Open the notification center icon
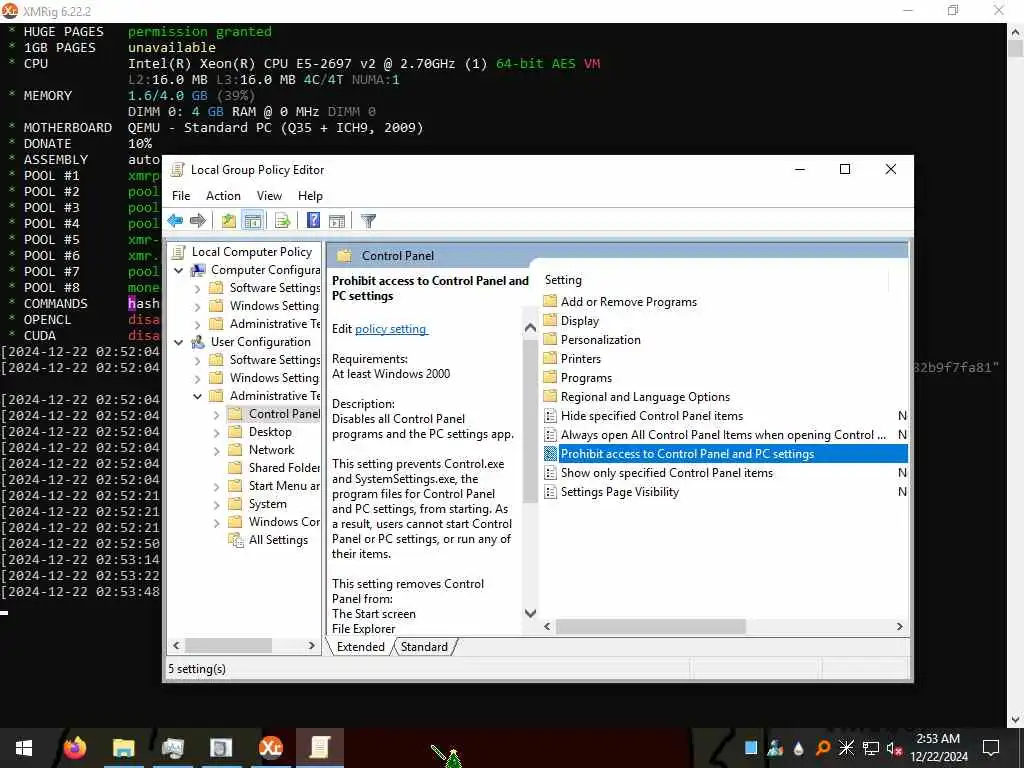Viewport: 1024px width, 768px height. pyautogui.click(x=991, y=748)
